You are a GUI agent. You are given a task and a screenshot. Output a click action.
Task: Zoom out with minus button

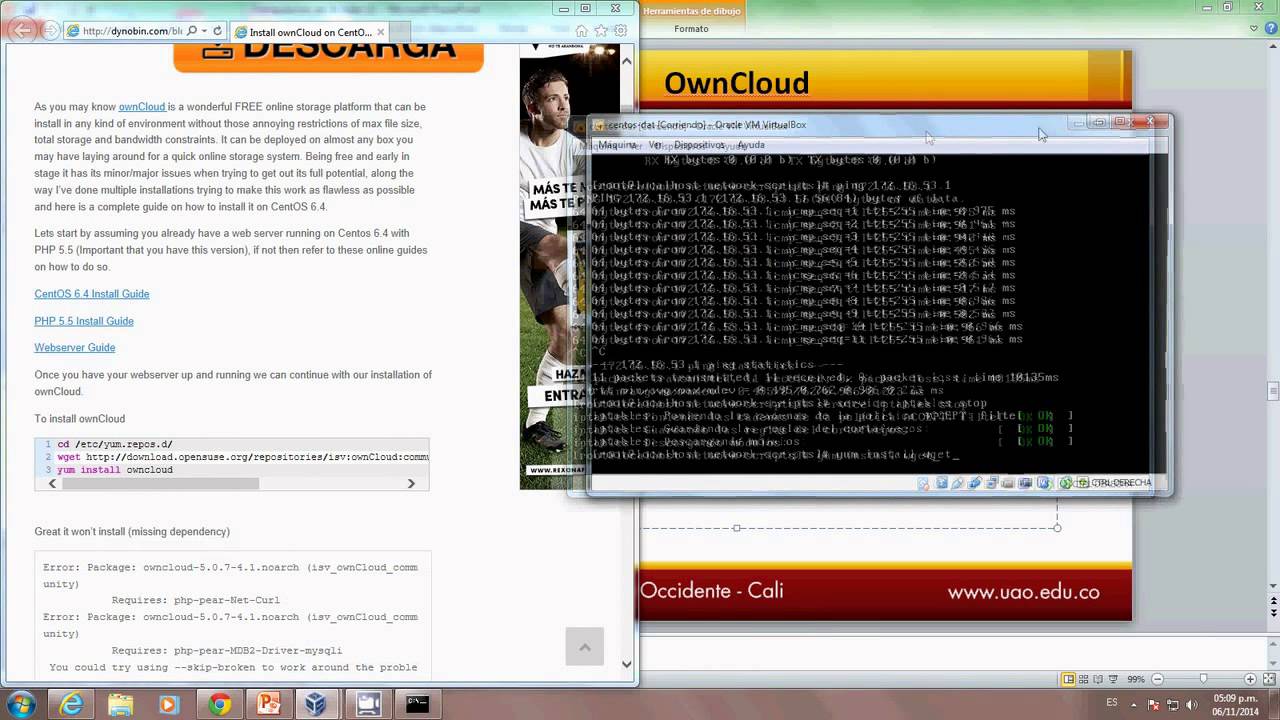click(x=1156, y=679)
